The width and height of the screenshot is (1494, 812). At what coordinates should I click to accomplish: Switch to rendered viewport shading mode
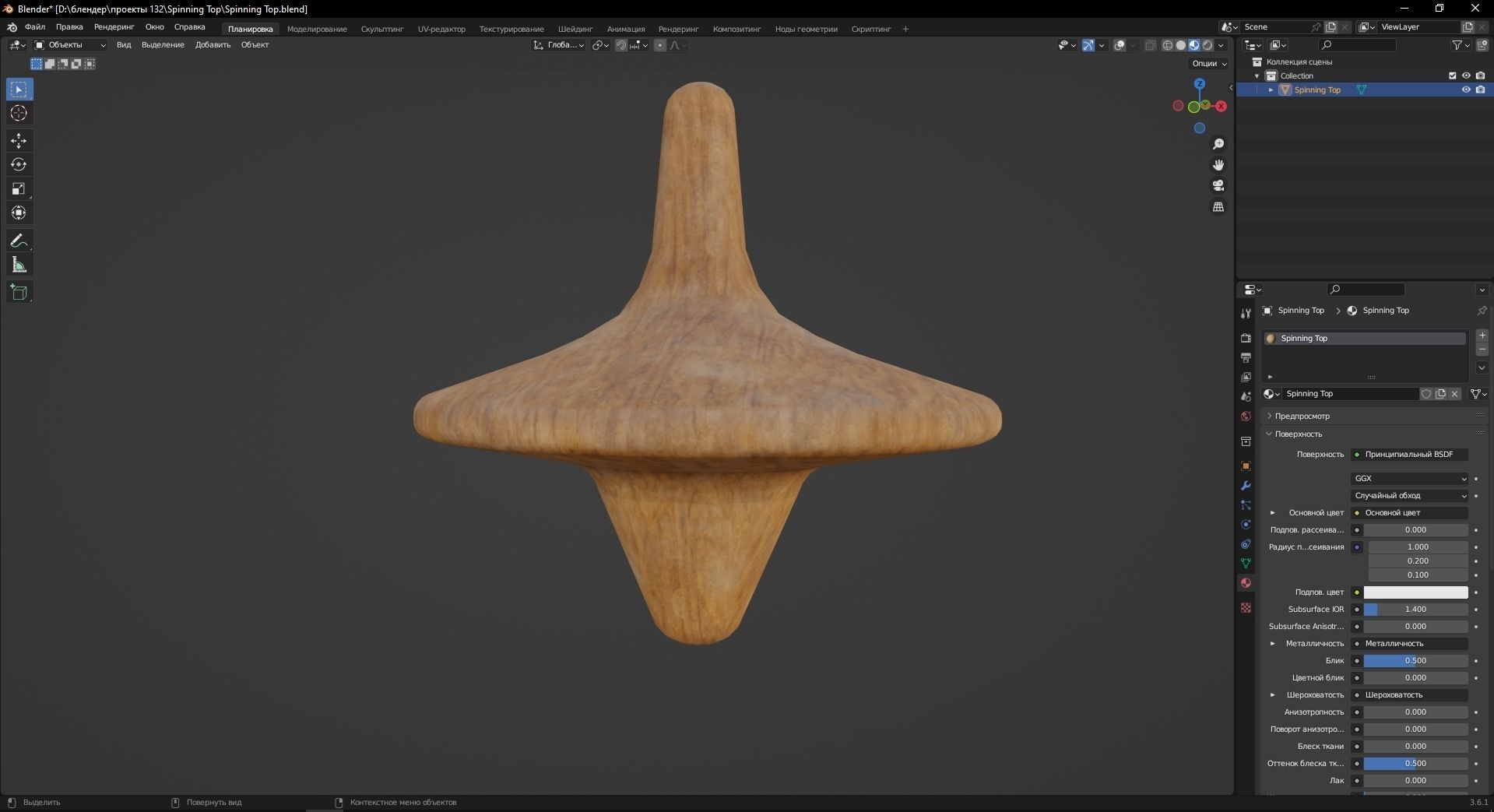1207,45
